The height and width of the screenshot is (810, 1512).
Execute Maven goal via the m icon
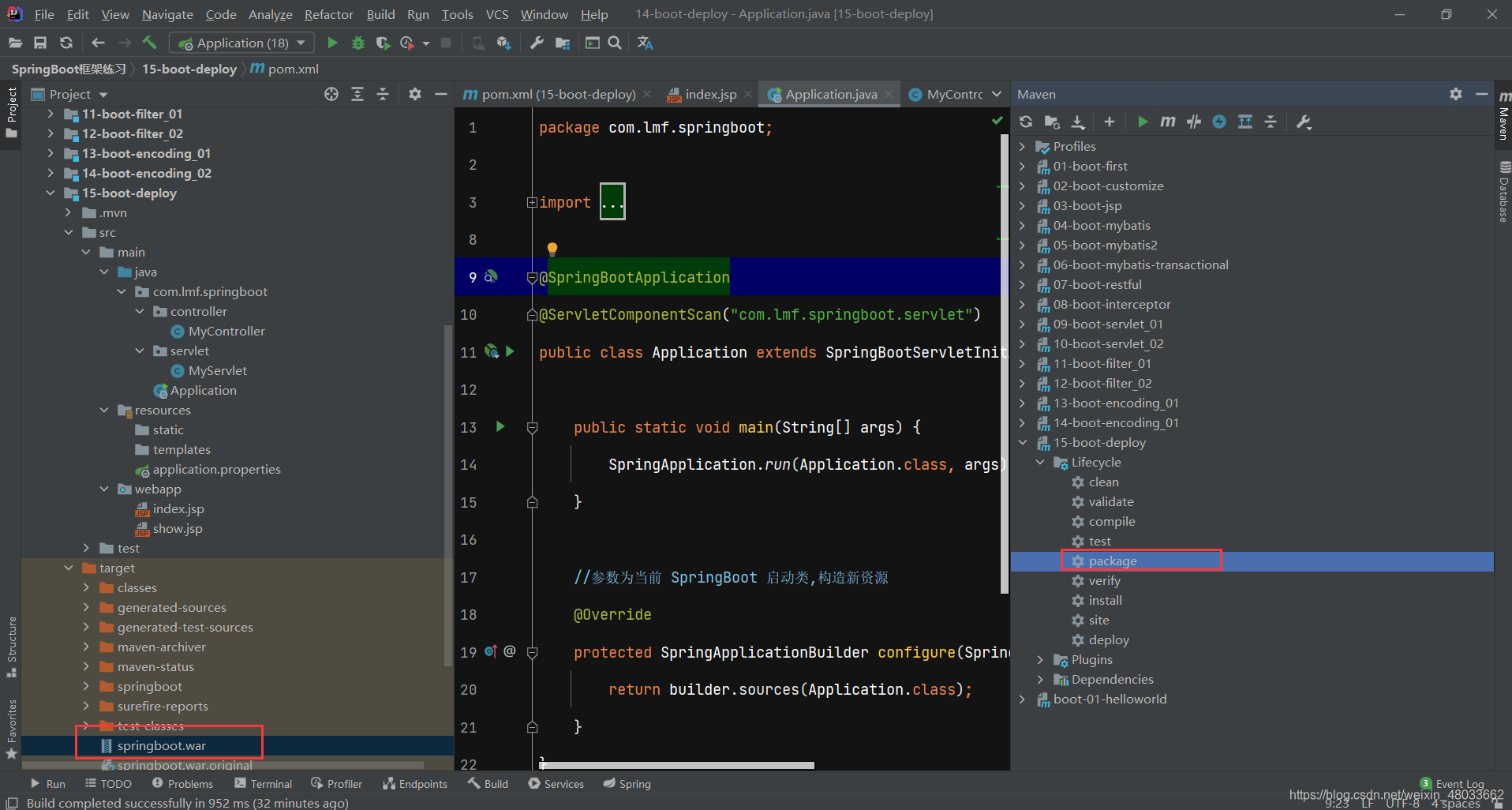(x=1168, y=122)
